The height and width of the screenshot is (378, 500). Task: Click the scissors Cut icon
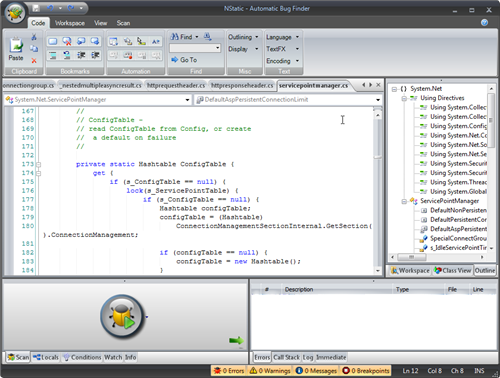click(x=34, y=37)
